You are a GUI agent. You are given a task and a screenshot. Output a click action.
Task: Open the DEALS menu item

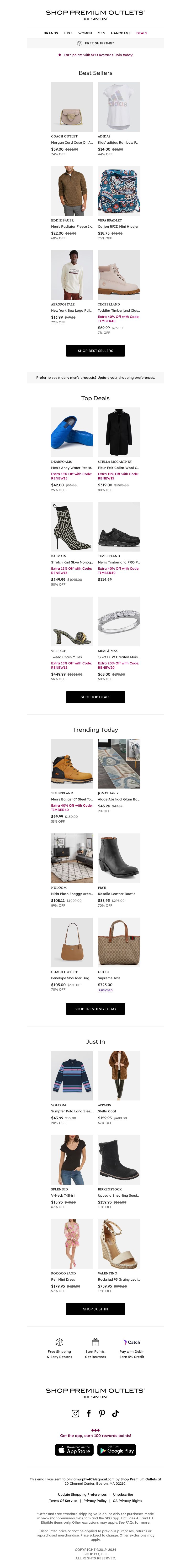tap(142, 33)
